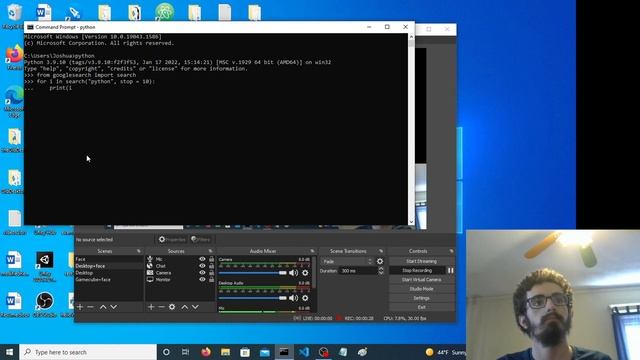Hide the Mic source with eye icon

pos(202,259)
